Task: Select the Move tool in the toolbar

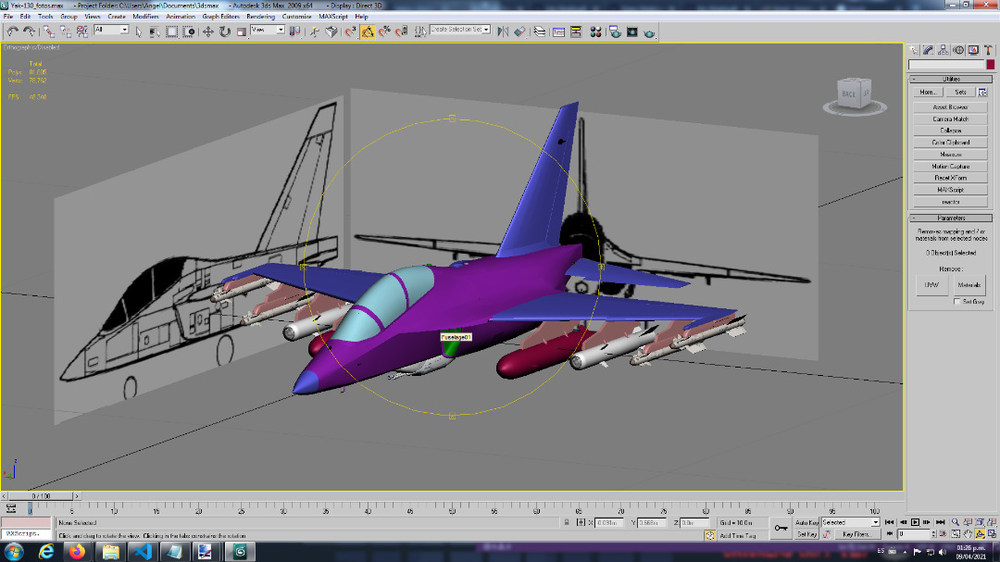Action: (208, 32)
